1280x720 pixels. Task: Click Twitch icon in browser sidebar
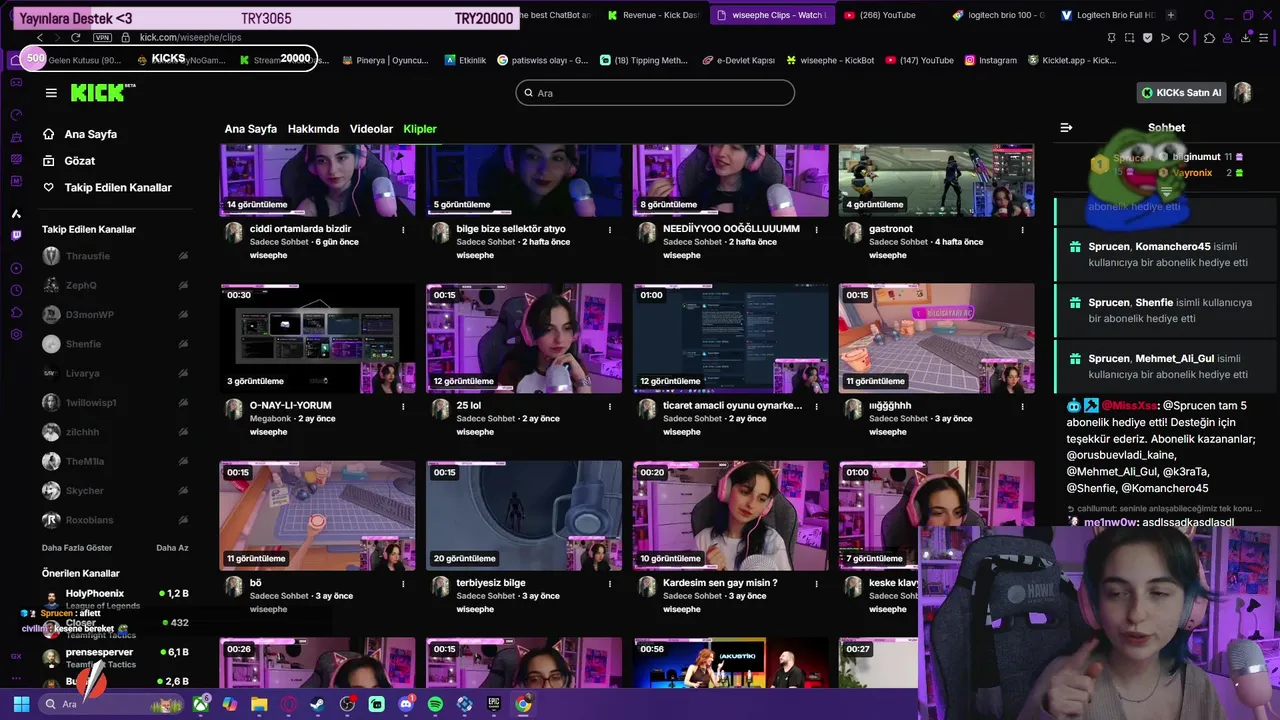pyautogui.click(x=16, y=236)
